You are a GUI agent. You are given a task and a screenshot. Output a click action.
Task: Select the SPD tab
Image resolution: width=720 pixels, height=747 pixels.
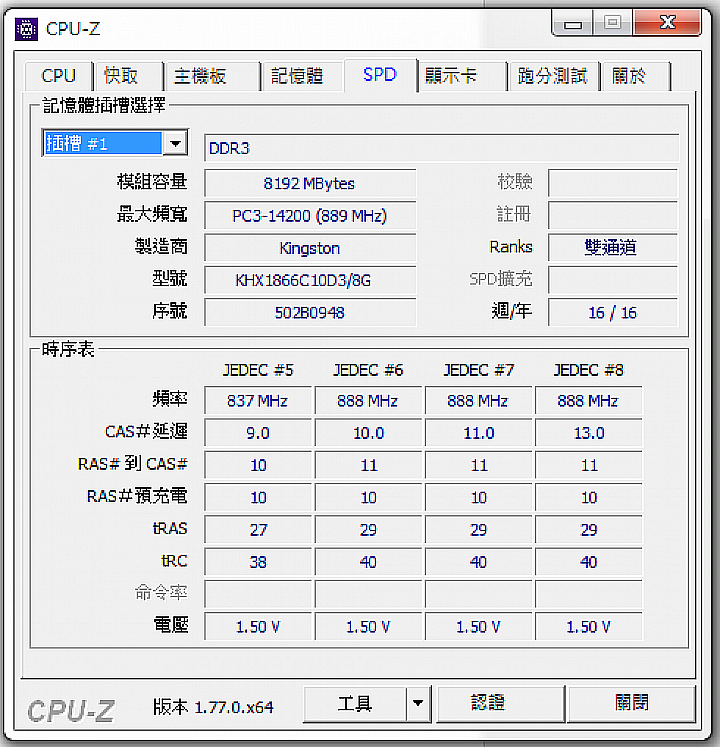(380, 75)
